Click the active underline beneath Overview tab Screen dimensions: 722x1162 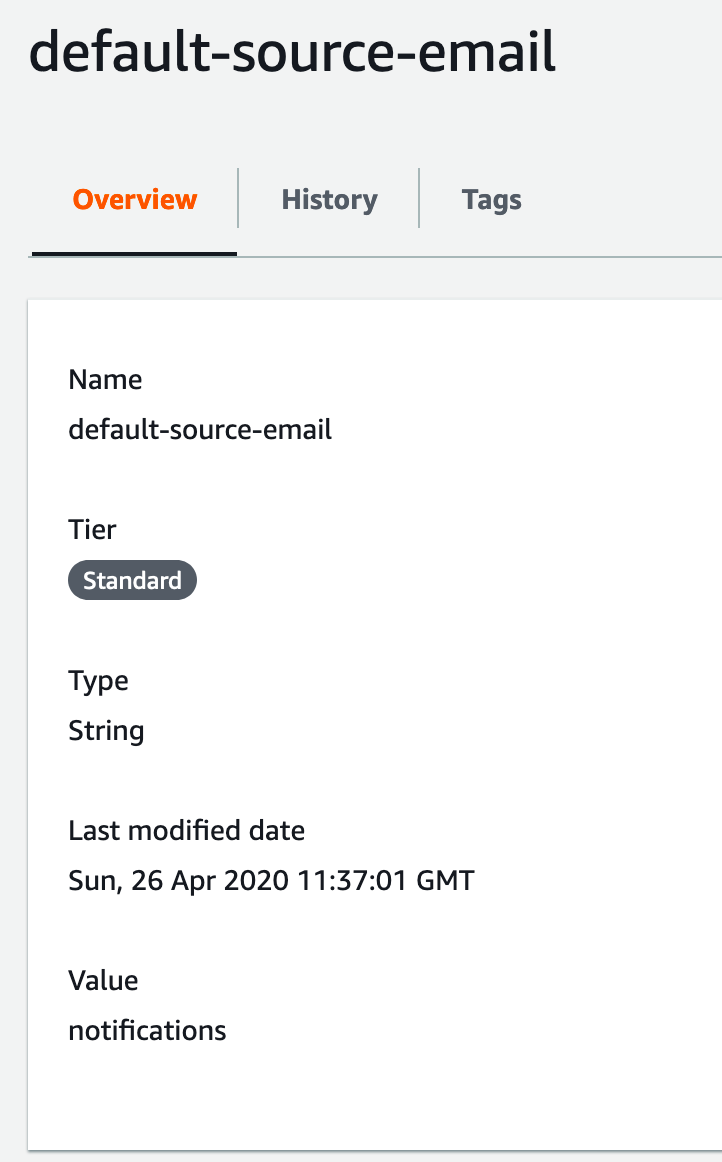pyautogui.click(x=134, y=254)
